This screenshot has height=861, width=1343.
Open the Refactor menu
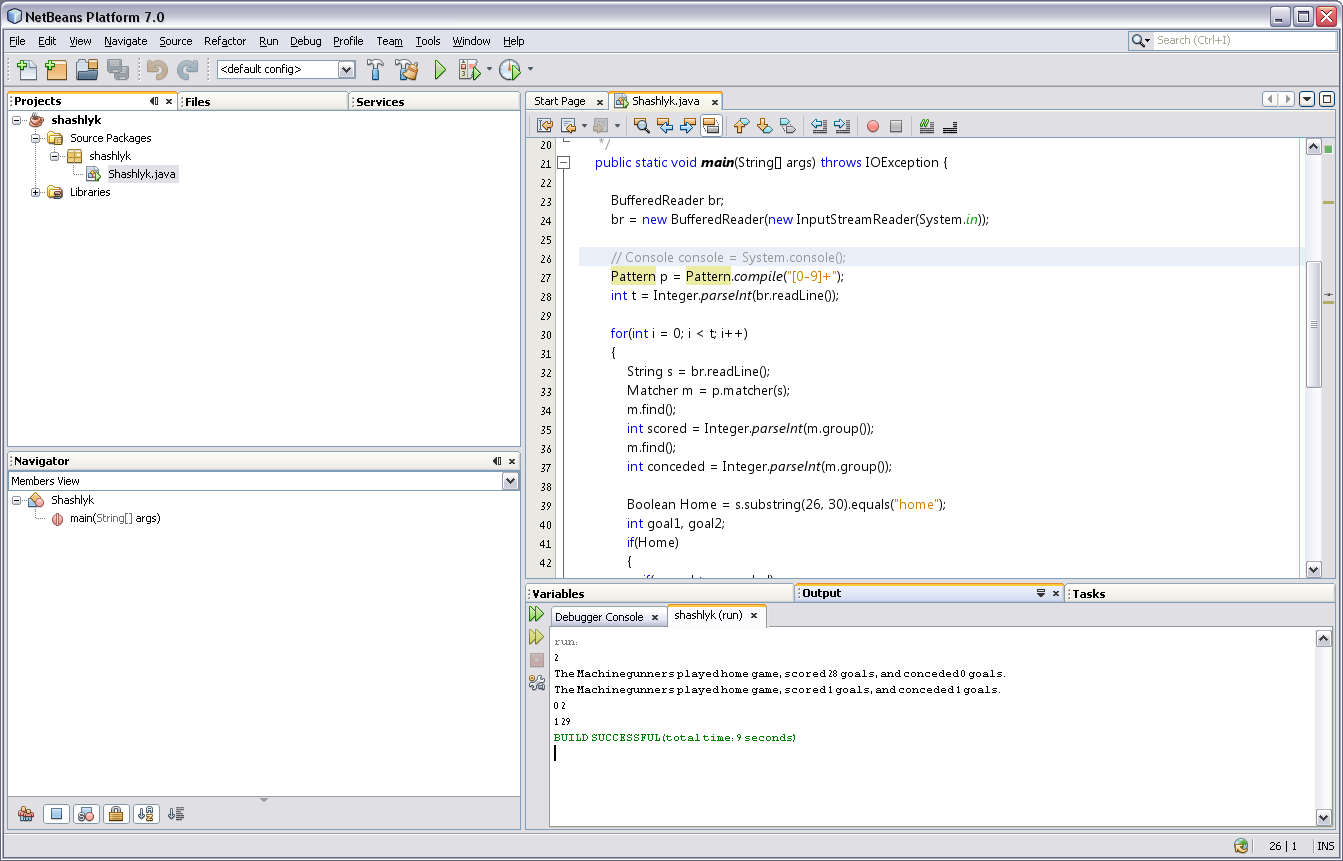click(225, 41)
